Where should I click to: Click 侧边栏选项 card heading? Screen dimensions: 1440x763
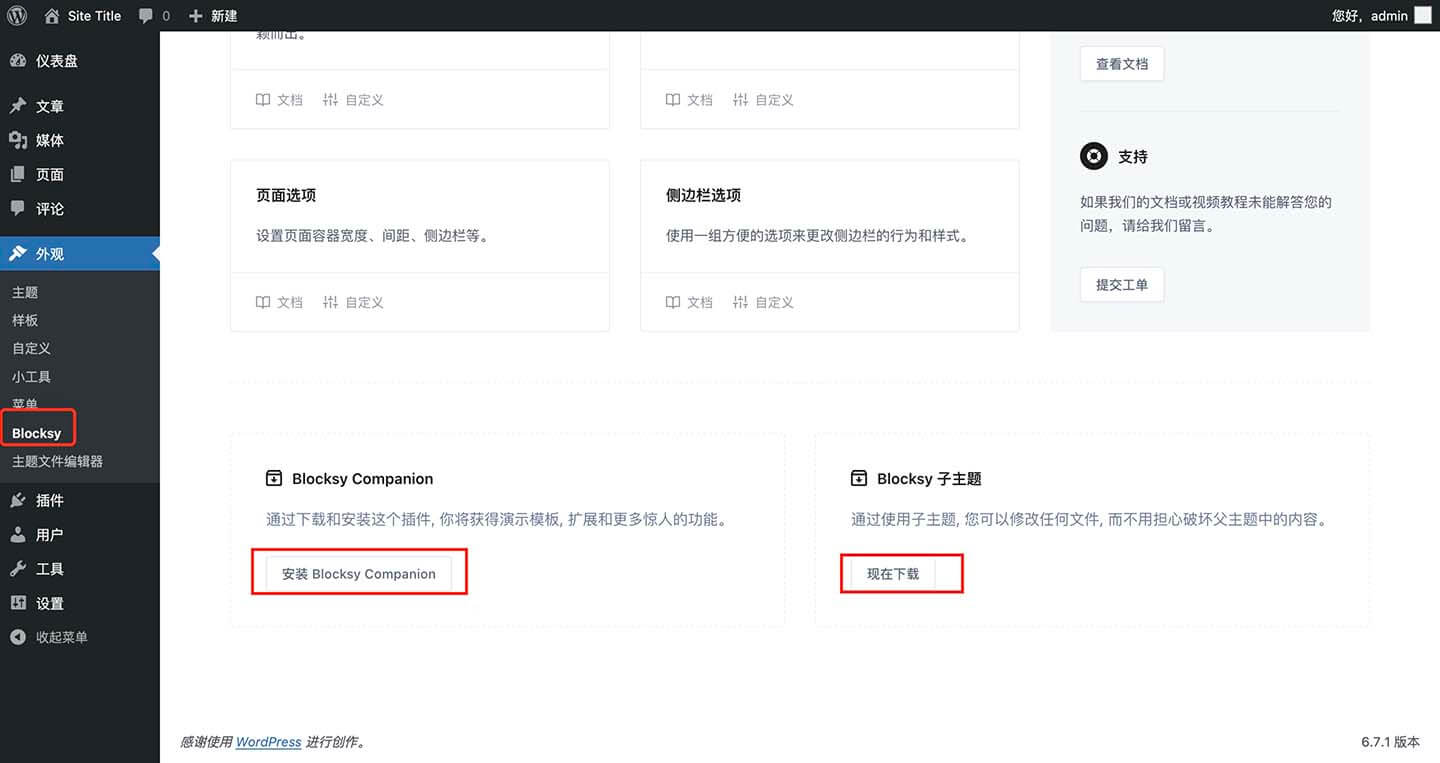[x=704, y=195]
